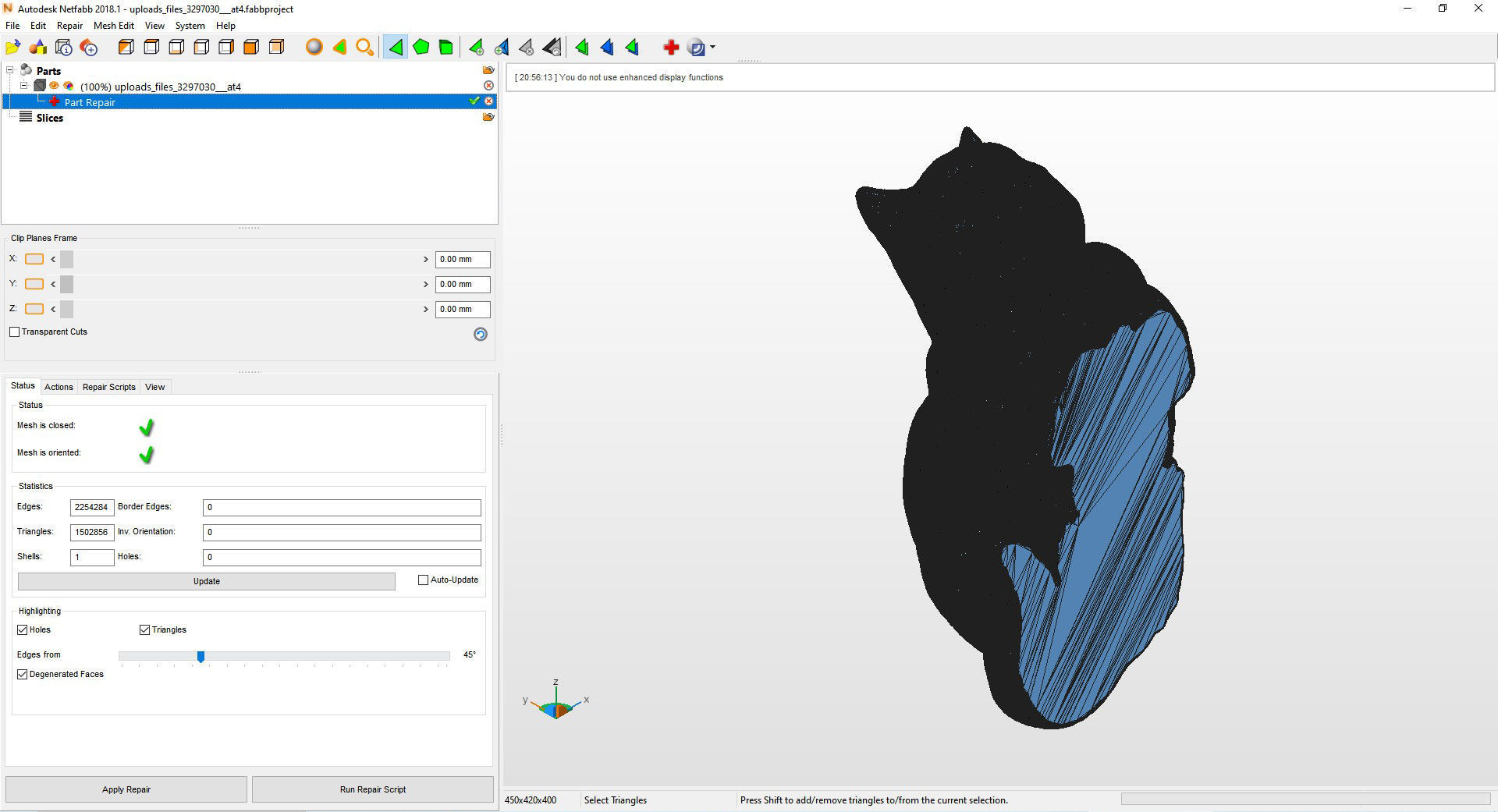Click the Z clip plane value field
The width and height of the screenshot is (1498, 812).
tap(463, 309)
